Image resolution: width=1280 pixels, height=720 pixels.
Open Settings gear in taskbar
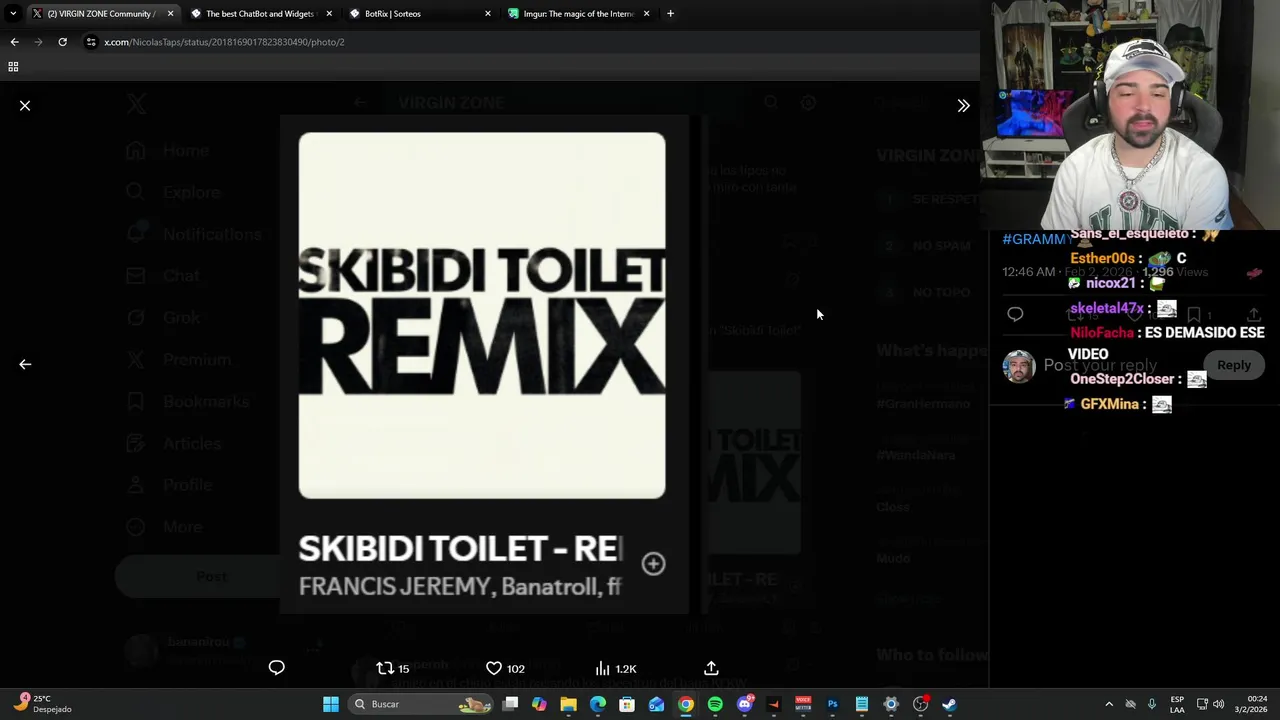click(x=891, y=704)
